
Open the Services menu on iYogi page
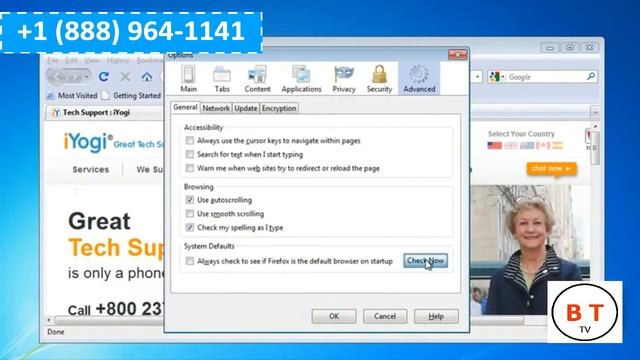(91, 170)
